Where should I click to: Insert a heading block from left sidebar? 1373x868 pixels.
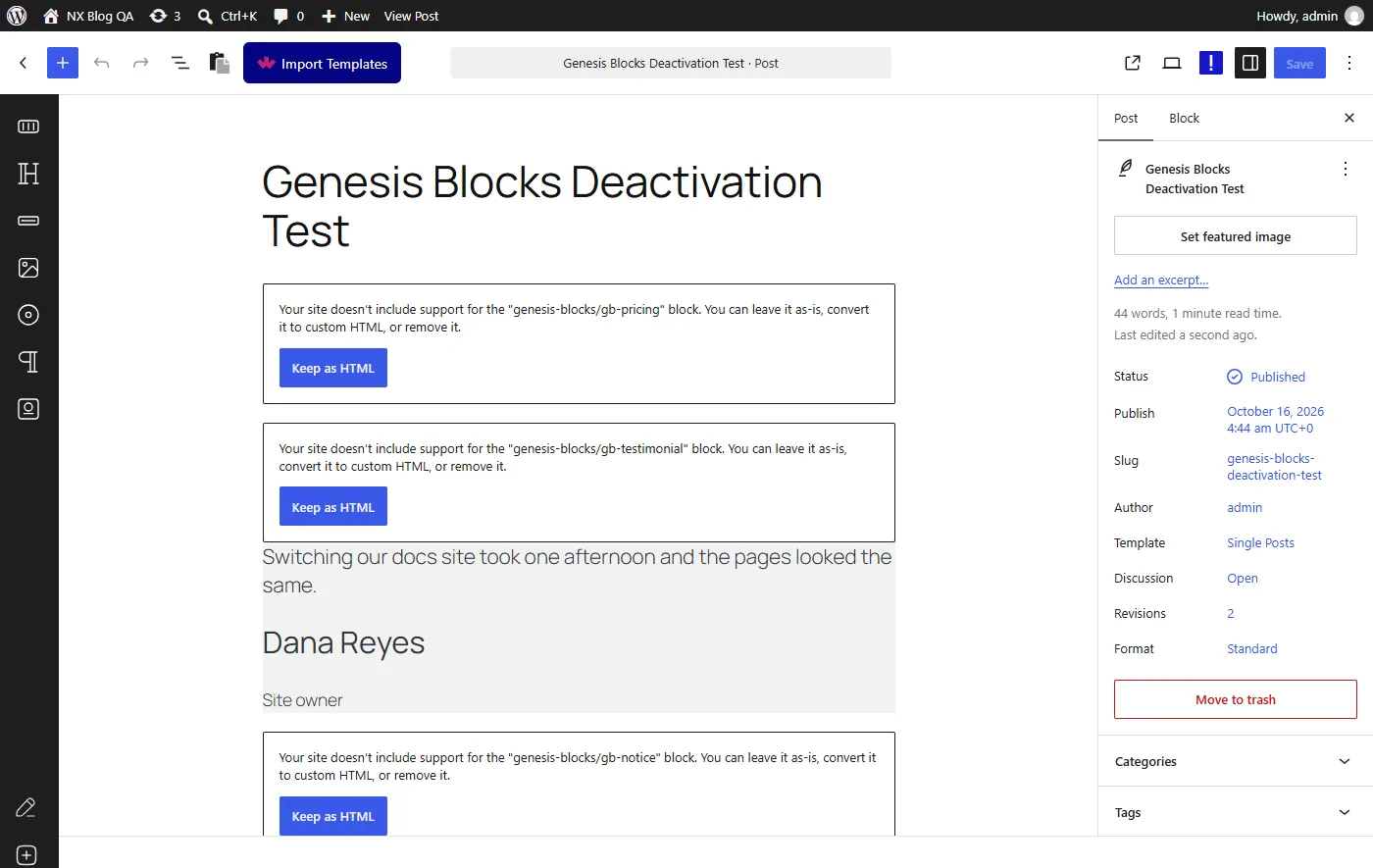pos(28,174)
